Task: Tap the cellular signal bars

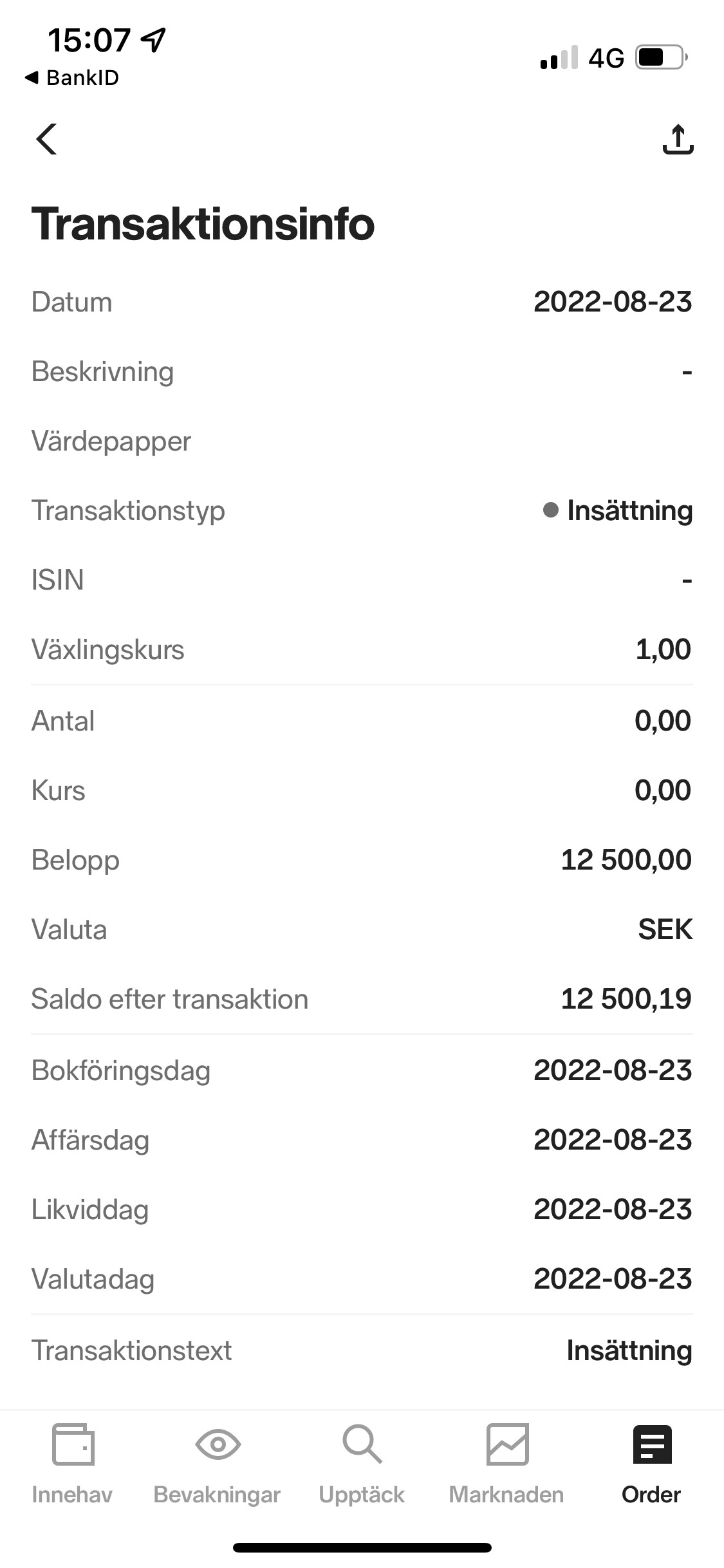Action: point(559,58)
